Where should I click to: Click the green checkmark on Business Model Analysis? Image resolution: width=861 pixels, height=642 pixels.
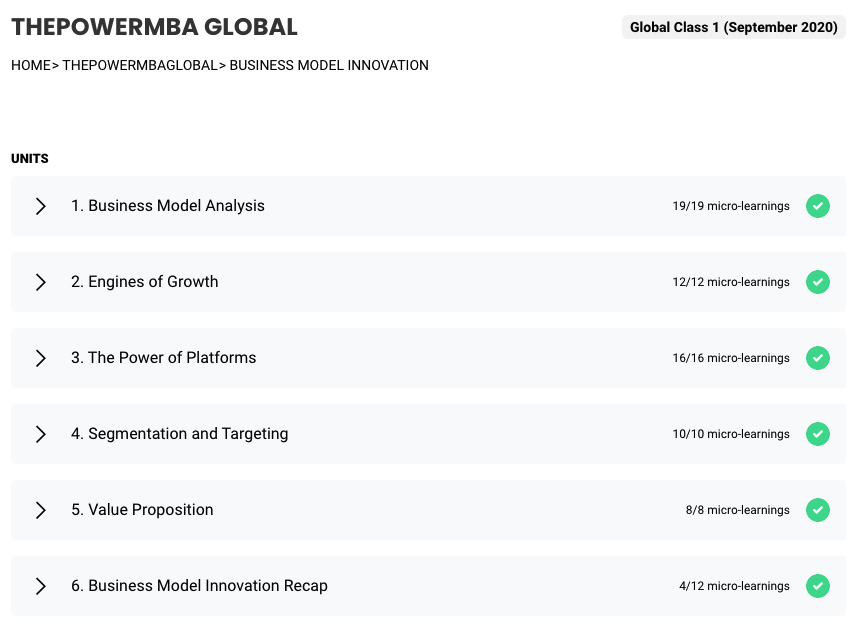tap(818, 206)
